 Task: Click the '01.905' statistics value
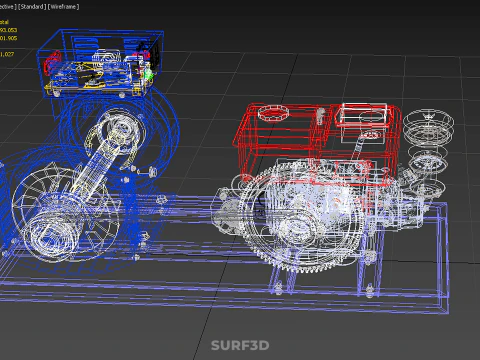(x=8, y=38)
